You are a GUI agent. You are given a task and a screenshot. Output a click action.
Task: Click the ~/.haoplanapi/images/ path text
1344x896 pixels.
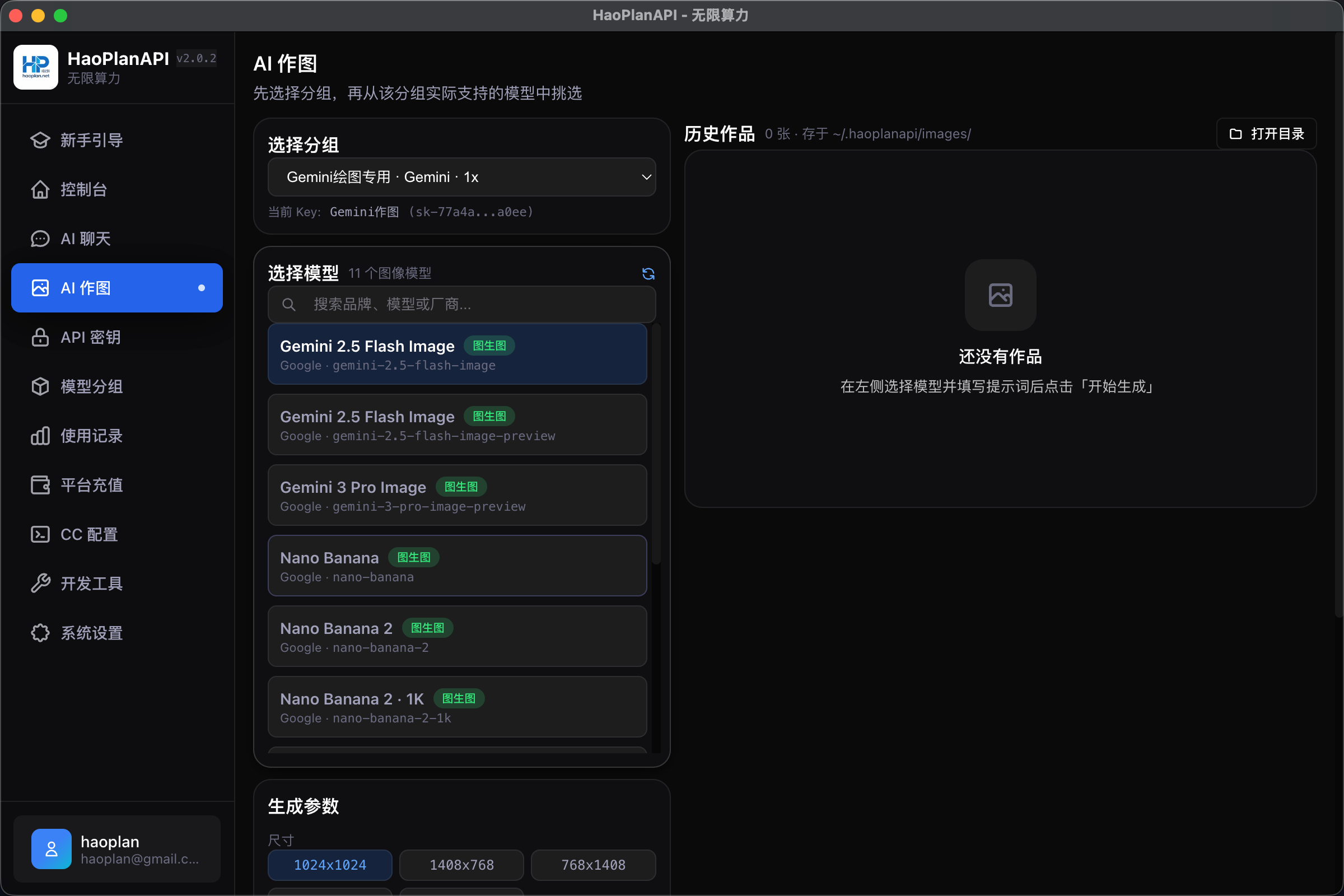tap(902, 134)
